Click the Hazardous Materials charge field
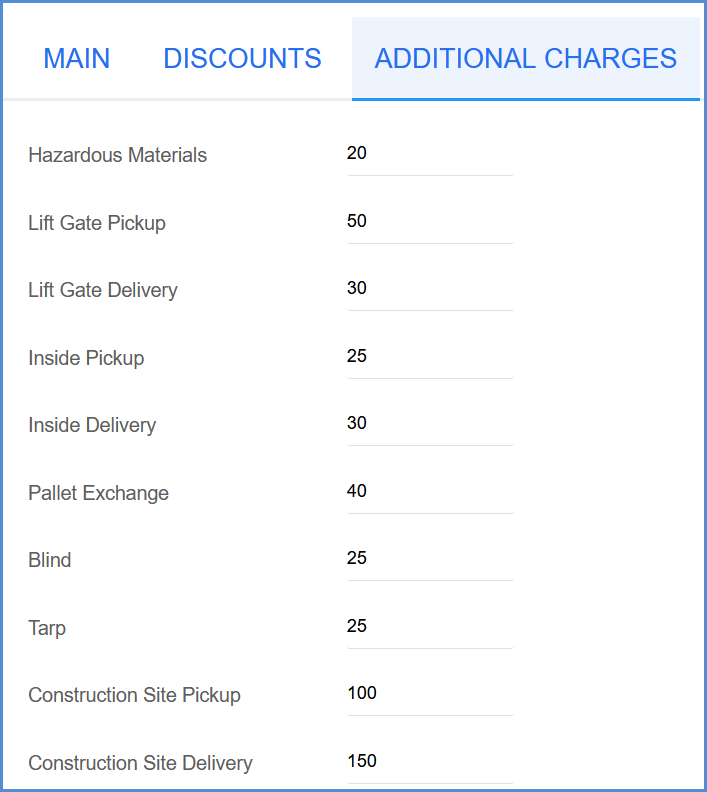707x792 pixels. (x=430, y=155)
